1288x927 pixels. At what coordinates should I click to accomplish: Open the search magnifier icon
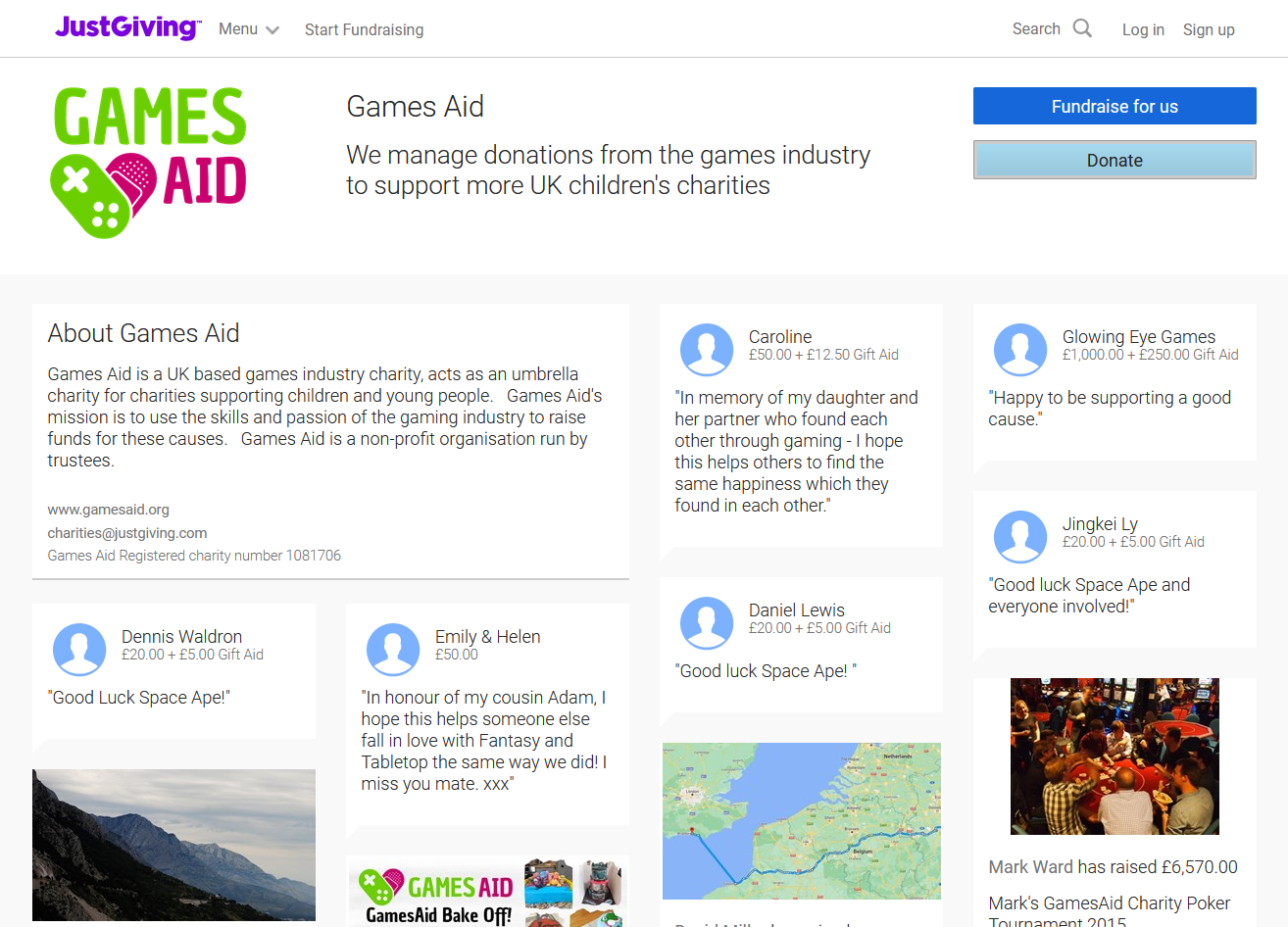point(1082,28)
